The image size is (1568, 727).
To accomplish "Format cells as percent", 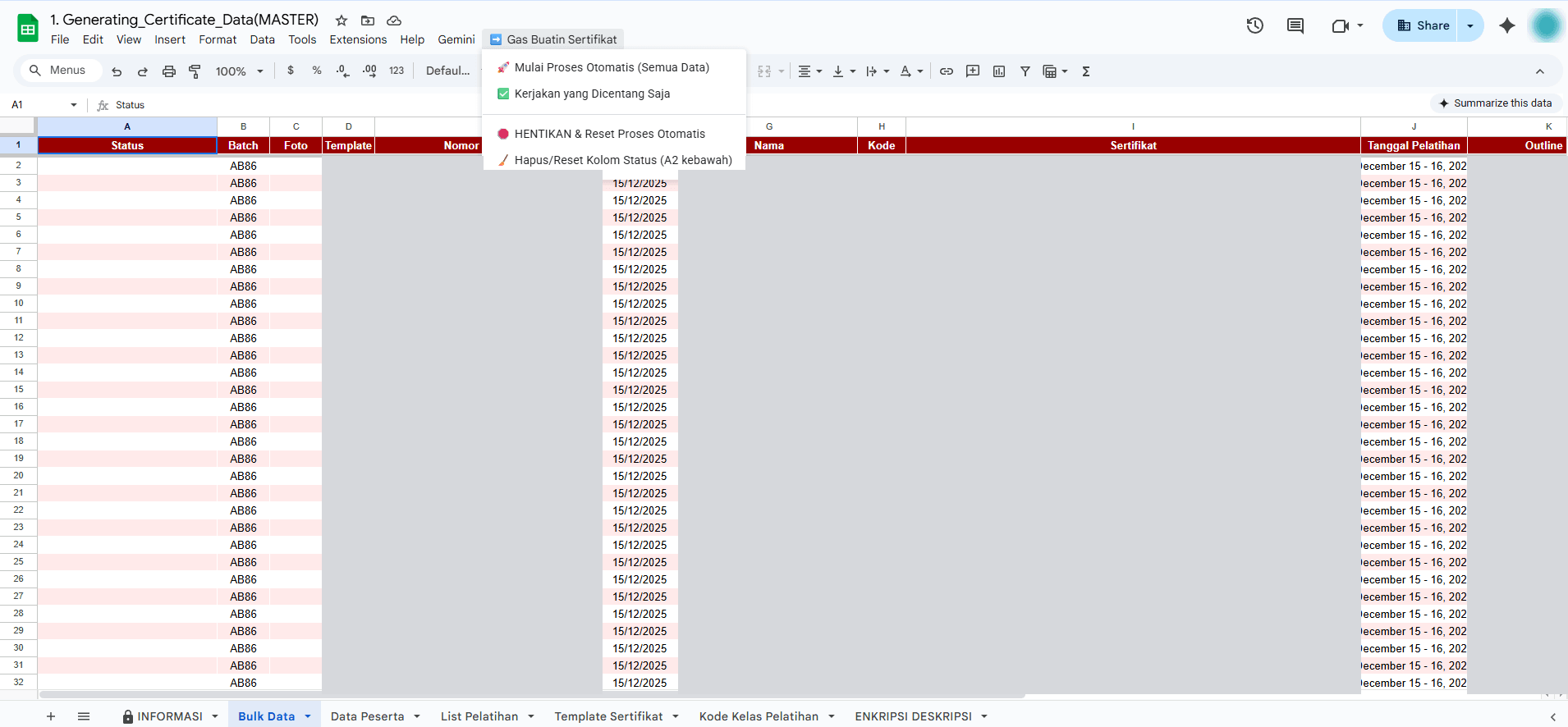I will tap(317, 71).
